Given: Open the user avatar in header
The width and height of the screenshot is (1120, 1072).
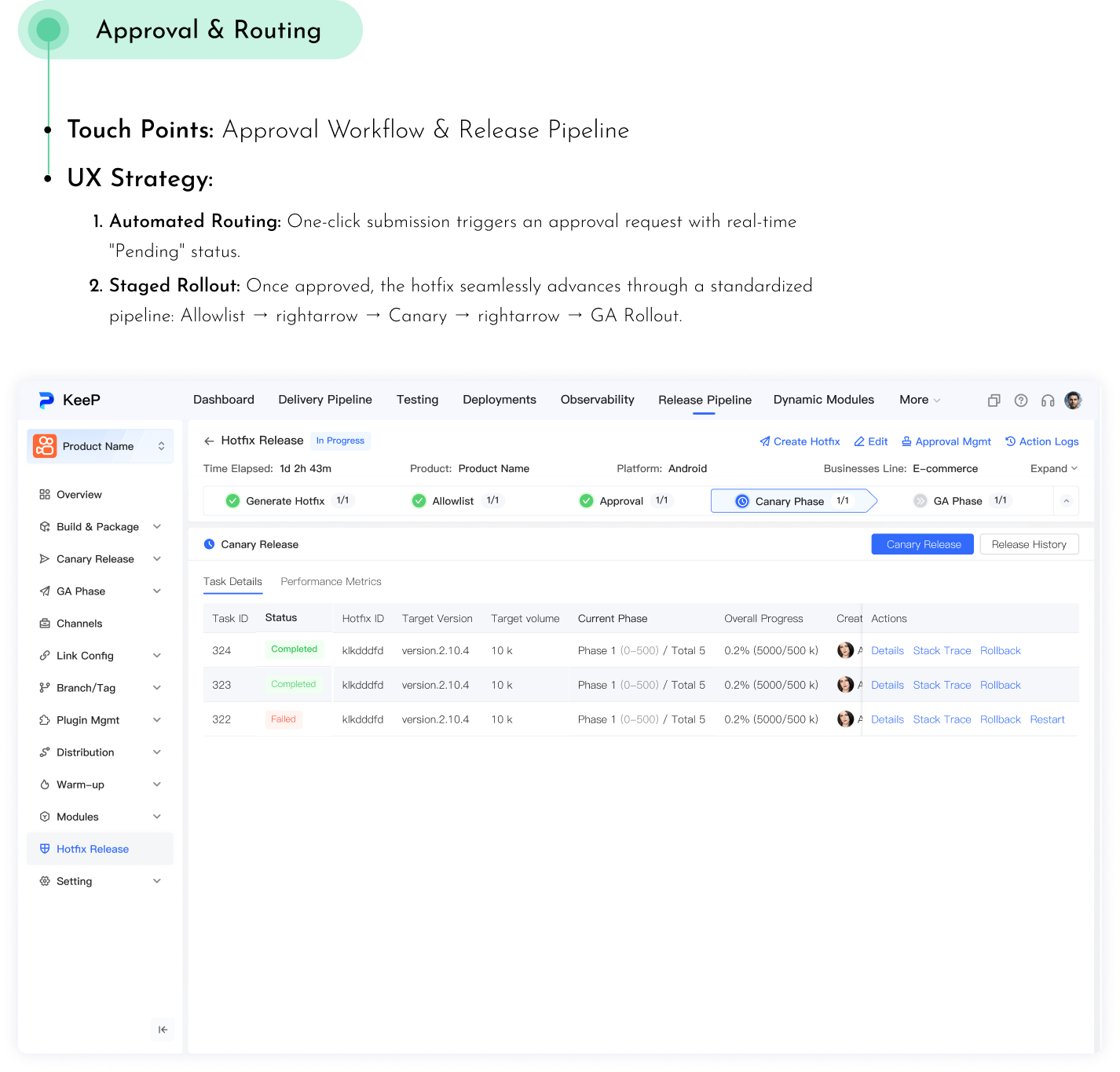Looking at the screenshot, I should 1073,401.
